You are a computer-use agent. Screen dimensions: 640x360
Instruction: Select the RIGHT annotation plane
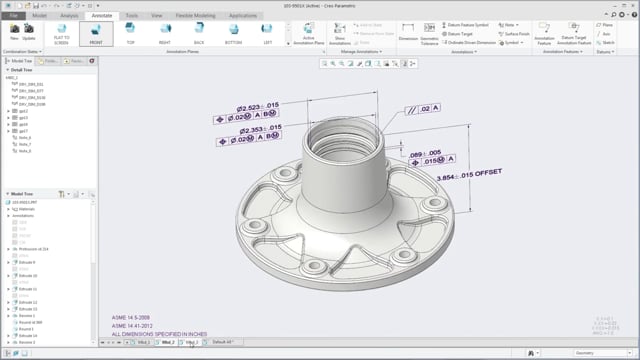(x=165, y=34)
